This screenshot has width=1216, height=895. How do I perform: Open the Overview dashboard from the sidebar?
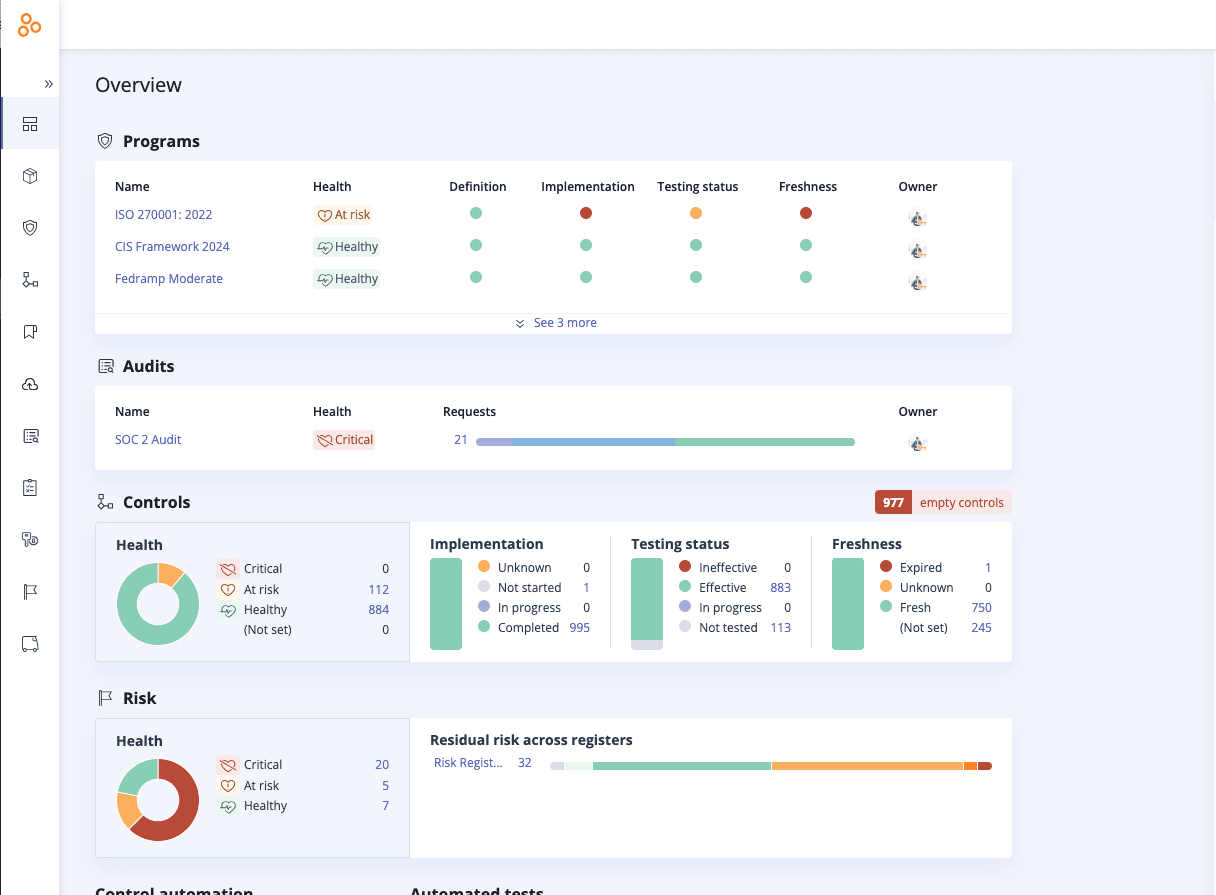tap(30, 123)
